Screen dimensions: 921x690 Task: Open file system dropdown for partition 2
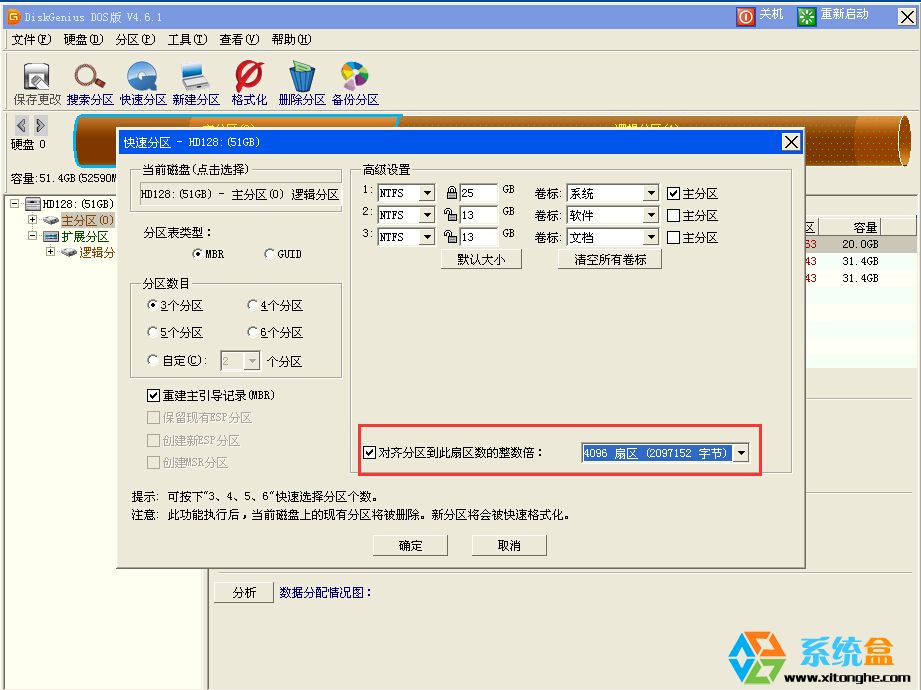[428, 215]
